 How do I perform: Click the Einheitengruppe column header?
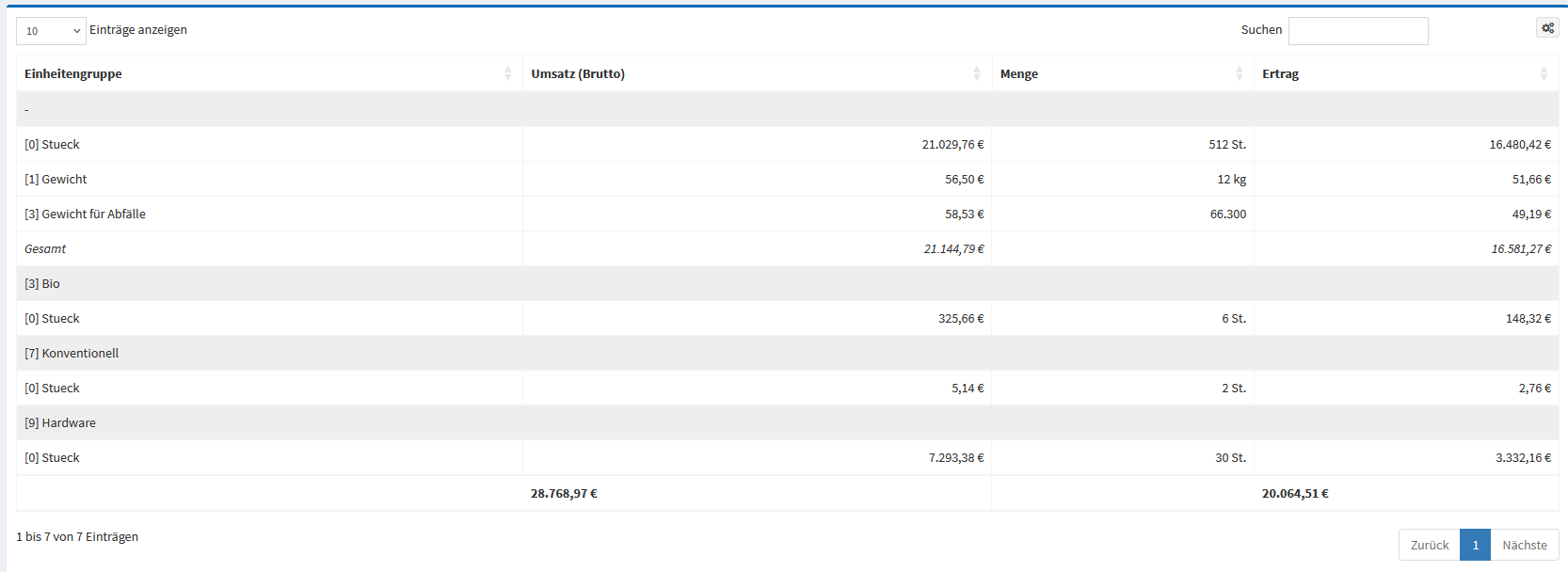73,73
